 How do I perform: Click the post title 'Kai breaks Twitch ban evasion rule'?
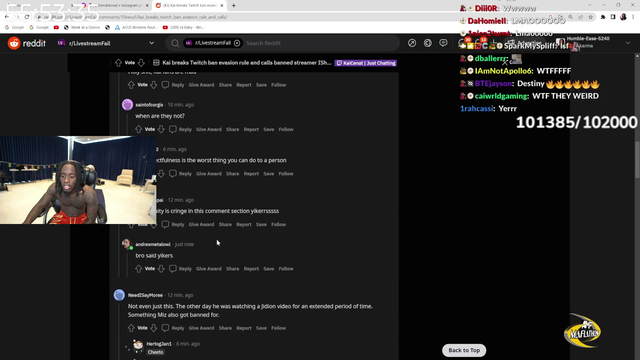[247, 63]
